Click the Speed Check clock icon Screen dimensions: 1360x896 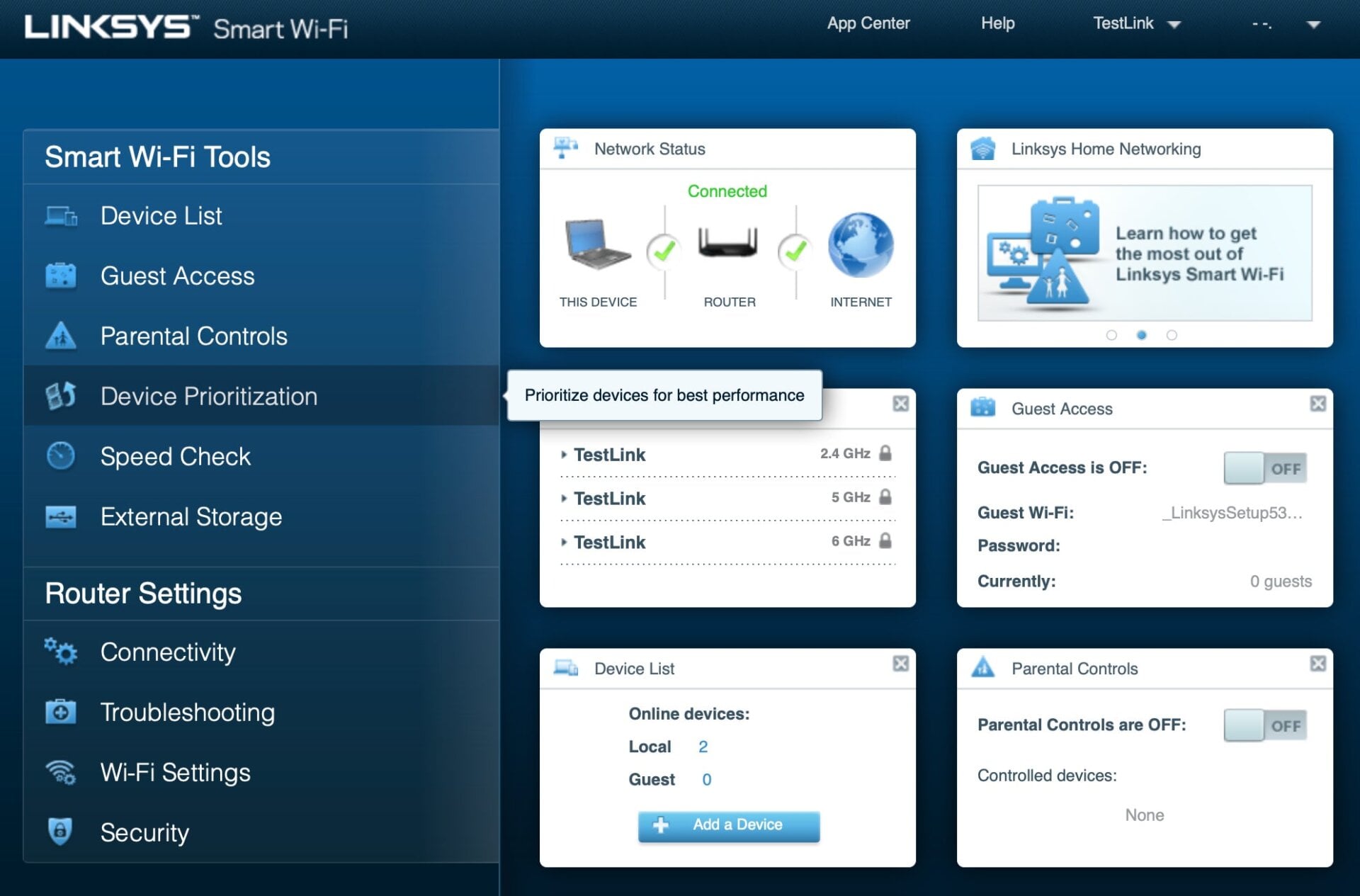pos(62,456)
